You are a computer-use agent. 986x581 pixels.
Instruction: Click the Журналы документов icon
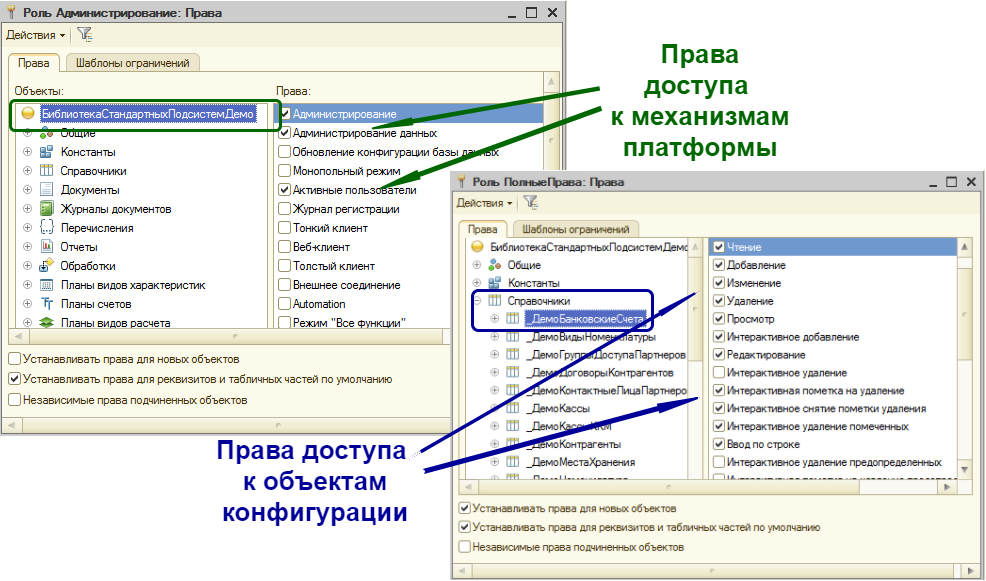[46, 209]
